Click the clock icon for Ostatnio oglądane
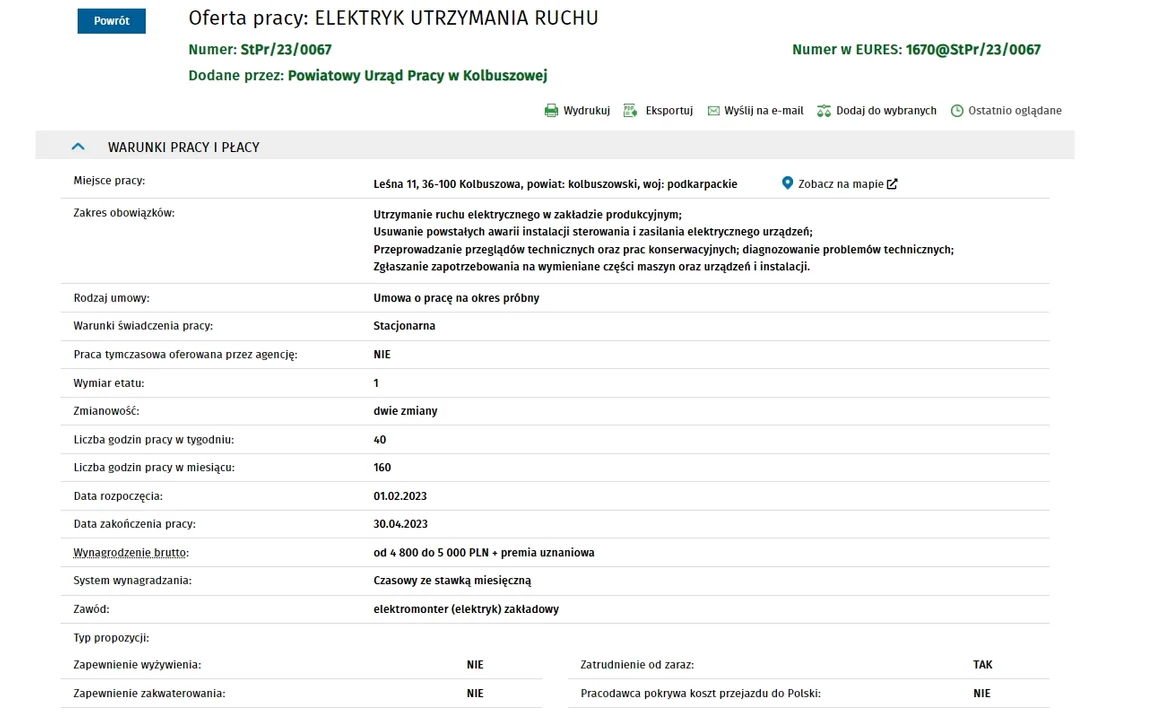This screenshot has height=720, width=1168. [x=957, y=111]
